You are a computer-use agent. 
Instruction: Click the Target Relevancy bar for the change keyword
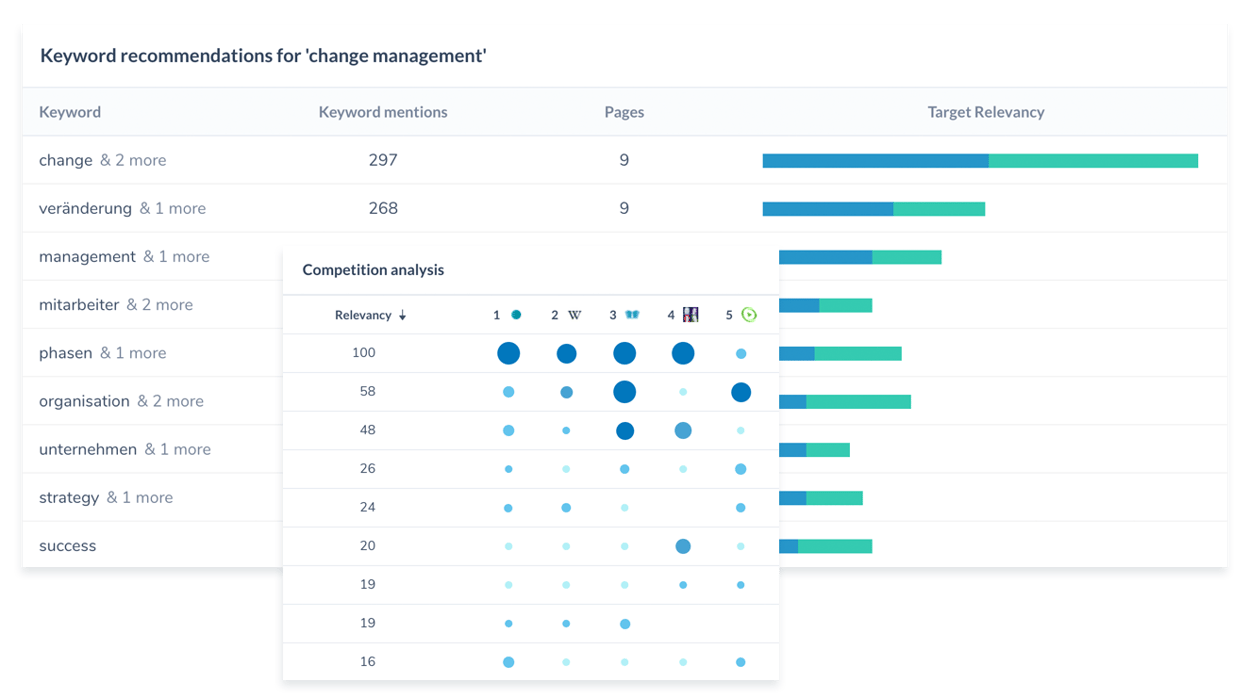[x=980, y=160]
